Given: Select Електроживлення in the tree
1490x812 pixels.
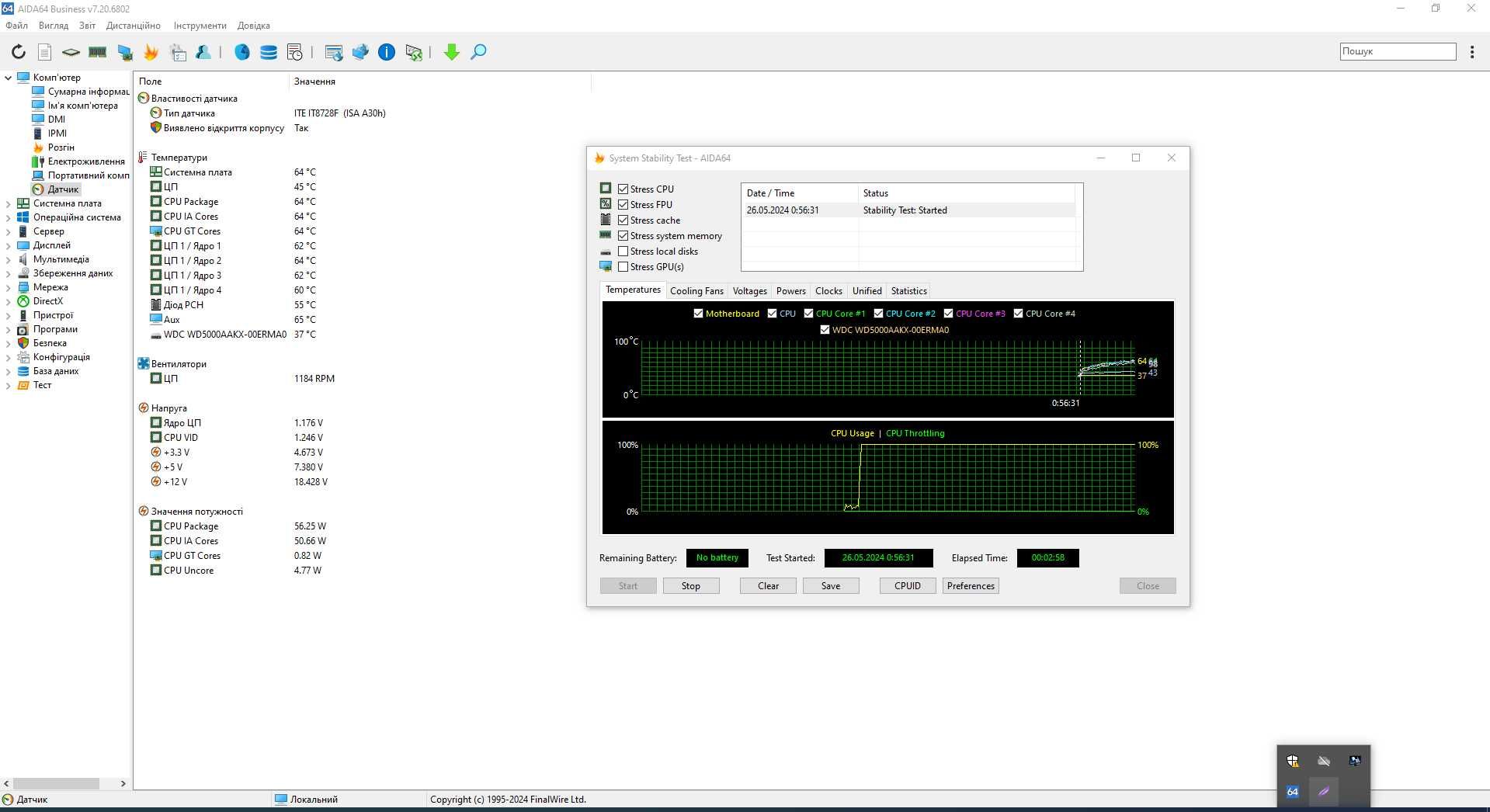Looking at the screenshot, I should click(x=86, y=161).
